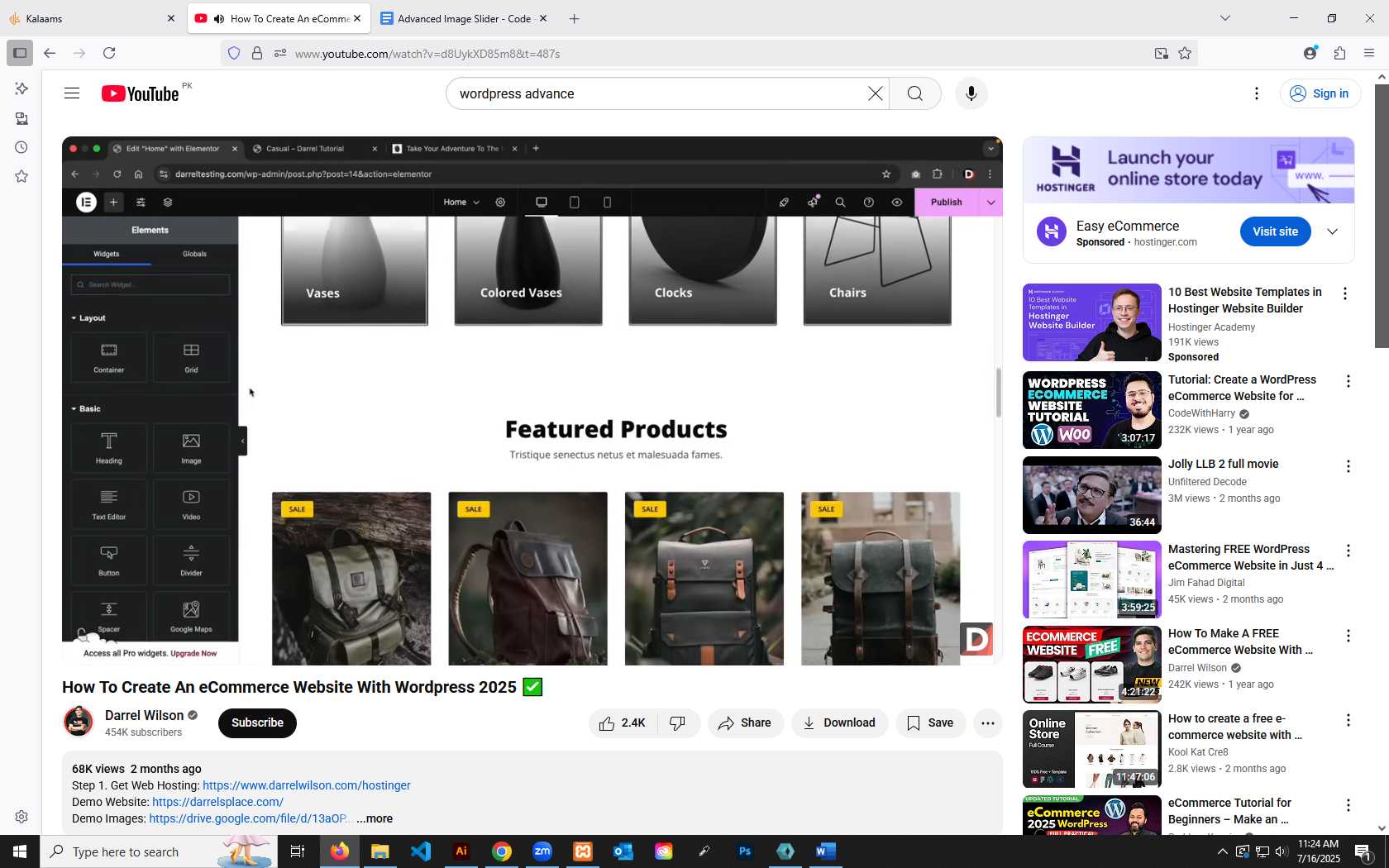The width and height of the screenshot is (1389, 868).
Task: Toggle browser sidebar panel
Action: pos(20,53)
